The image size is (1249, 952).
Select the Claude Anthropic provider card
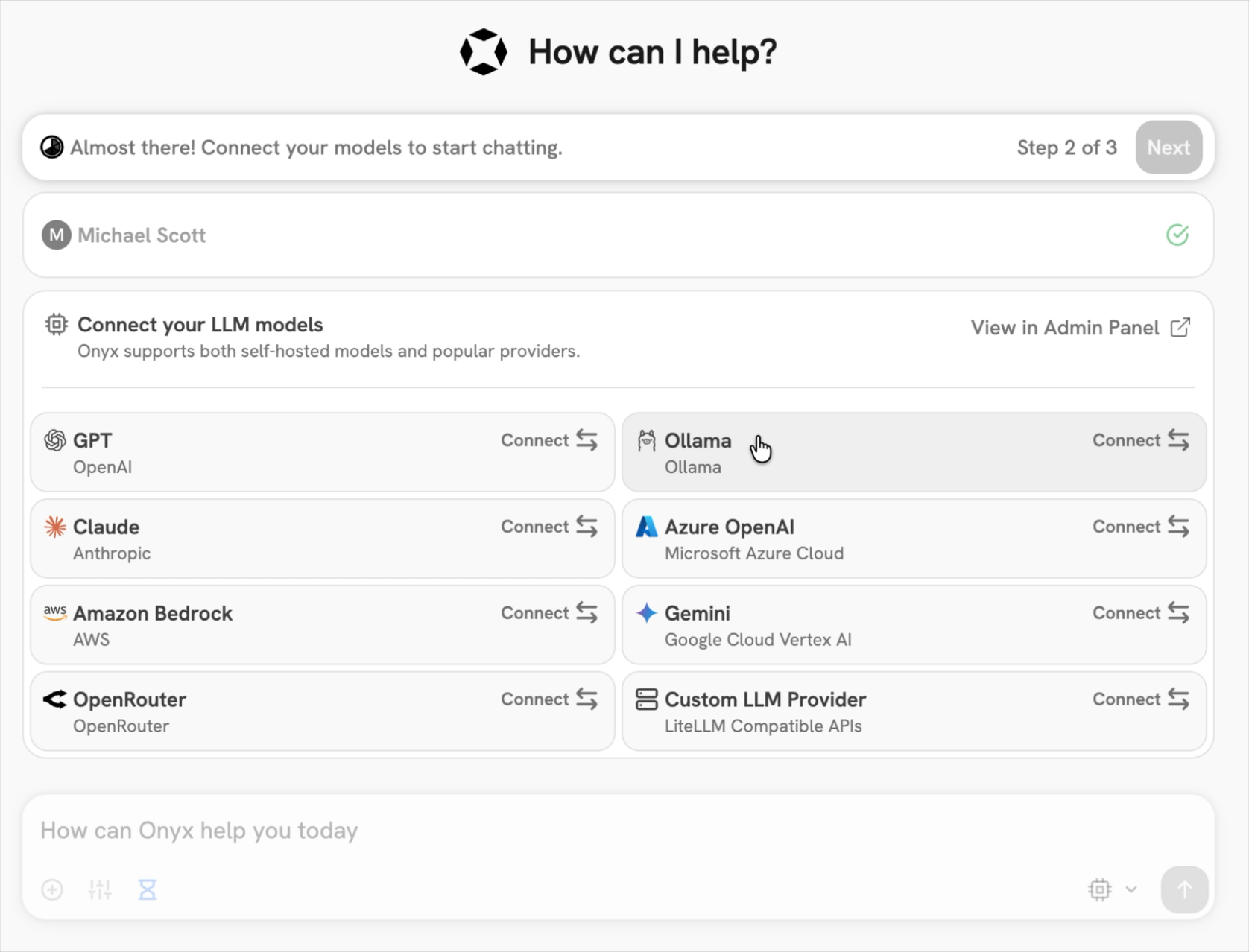click(322, 539)
